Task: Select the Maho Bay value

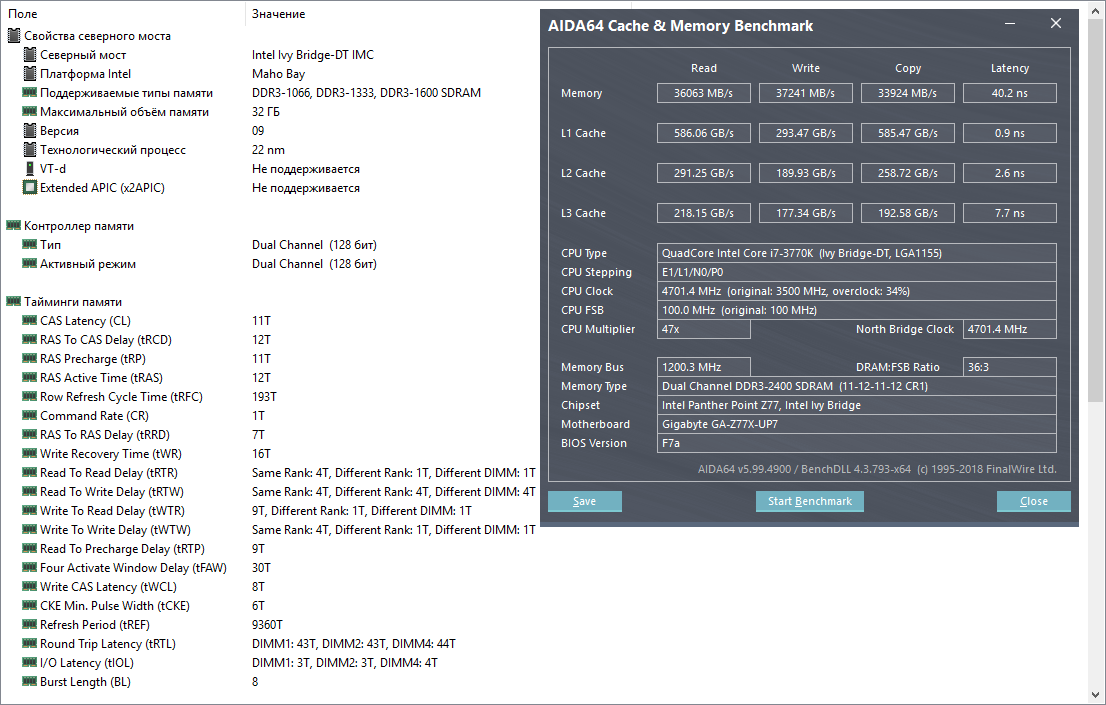Action: pyautogui.click(x=278, y=73)
